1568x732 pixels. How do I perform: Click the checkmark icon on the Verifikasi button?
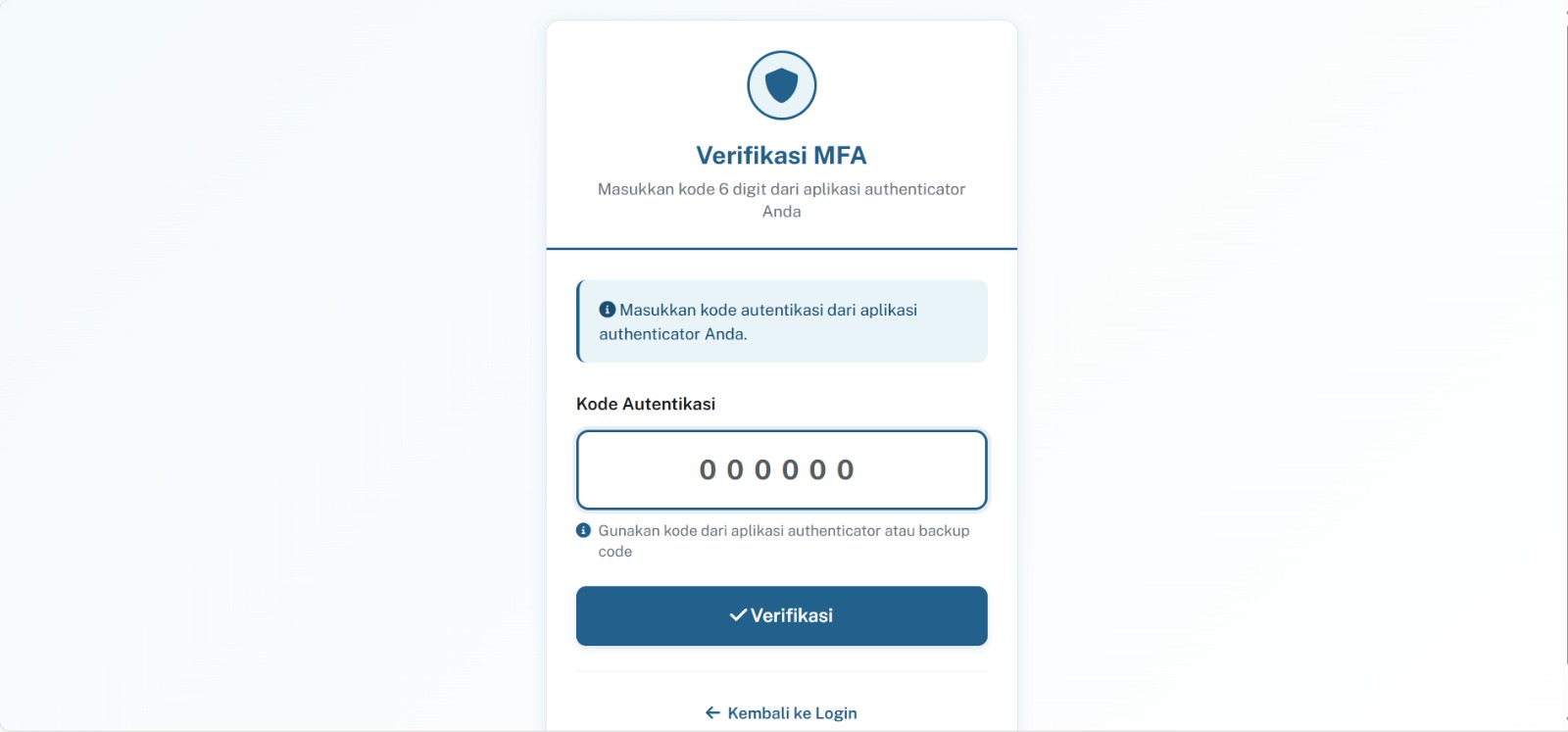pyautogui.click(x=738, y=615)
